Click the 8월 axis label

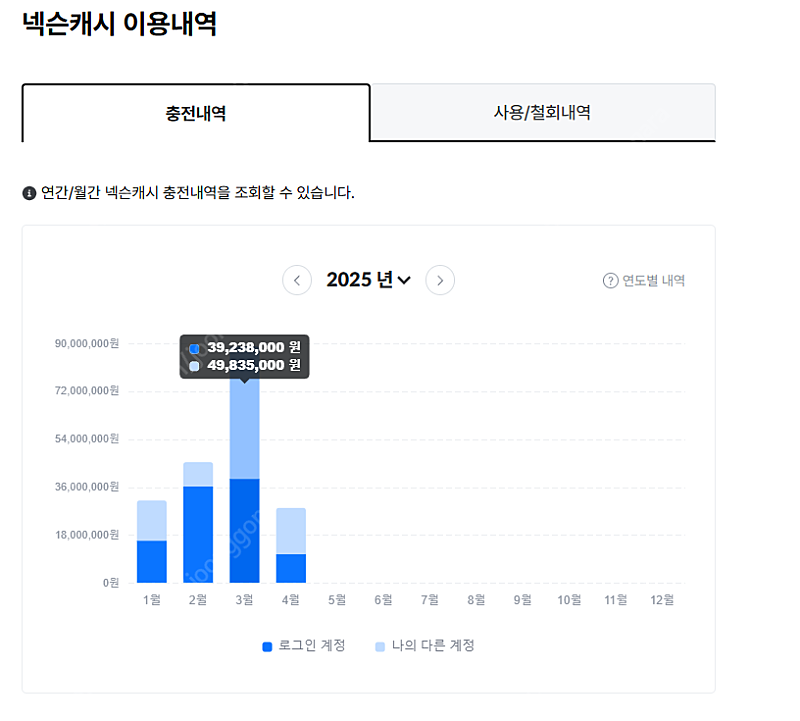(x=476, y=600)
